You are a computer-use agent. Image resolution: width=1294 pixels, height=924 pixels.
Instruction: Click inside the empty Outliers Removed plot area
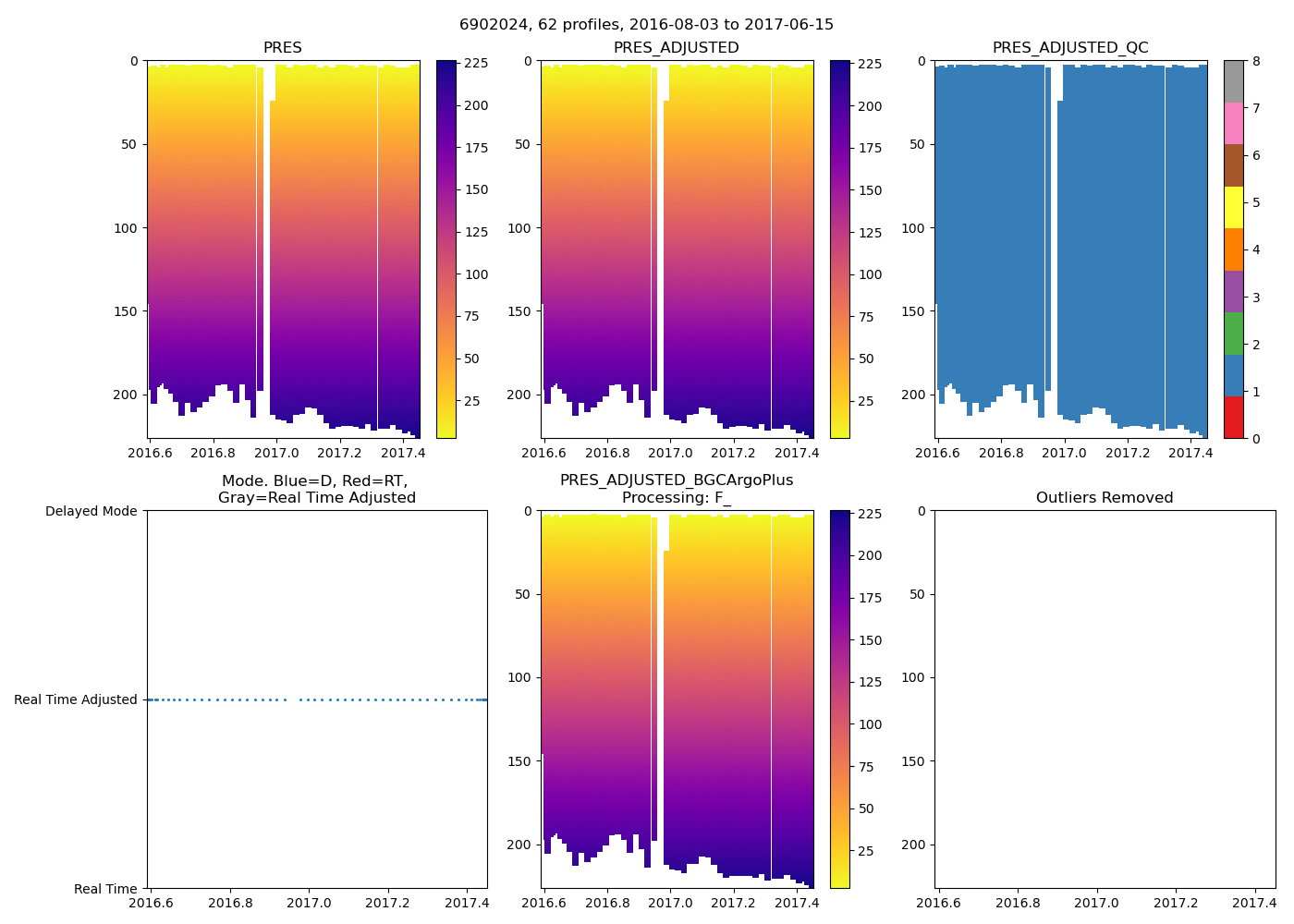click(x=1105, y=699)
